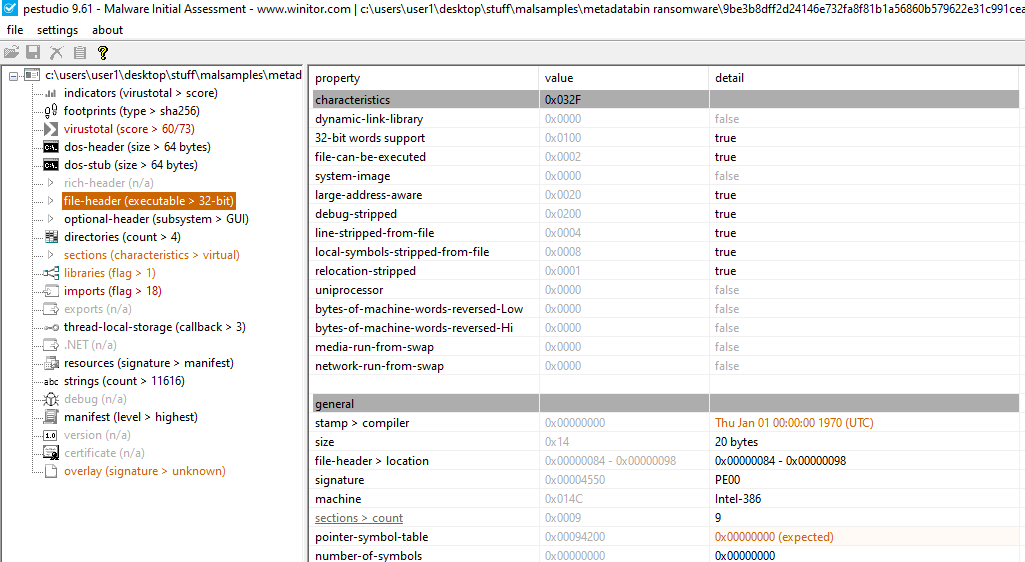This screenshot has width=1025, height=562.
Task: Click the copy clipboard toolbar icon
Action: point(80,52)
